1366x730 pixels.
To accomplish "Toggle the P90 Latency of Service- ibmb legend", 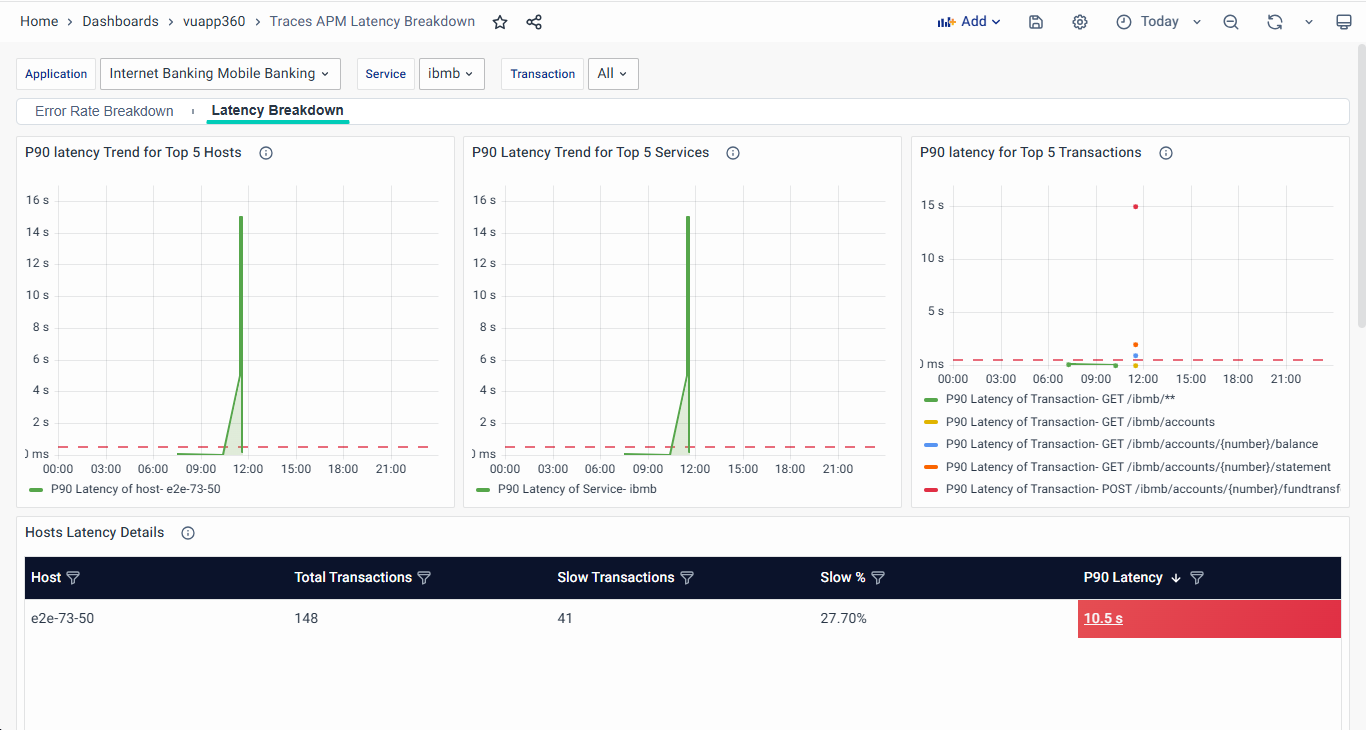I will coord(576,489).
